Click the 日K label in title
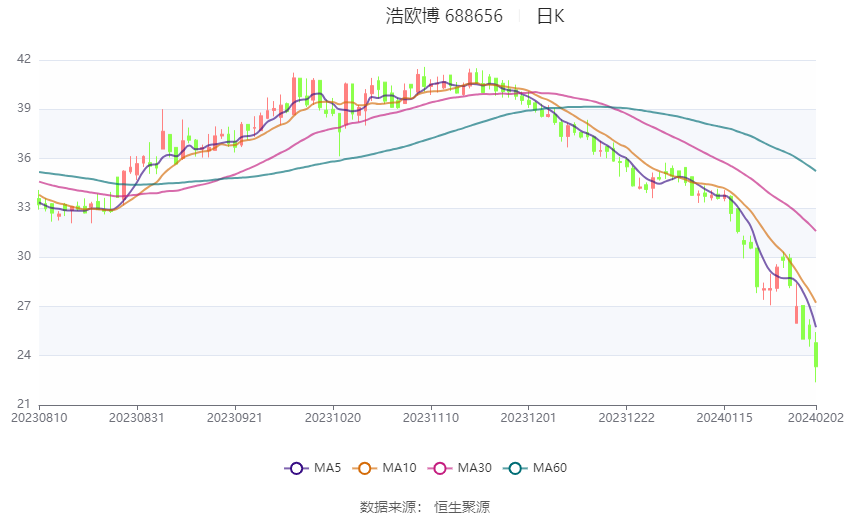The height and width of the screenshot is (517, 850). tap(550, 16)
